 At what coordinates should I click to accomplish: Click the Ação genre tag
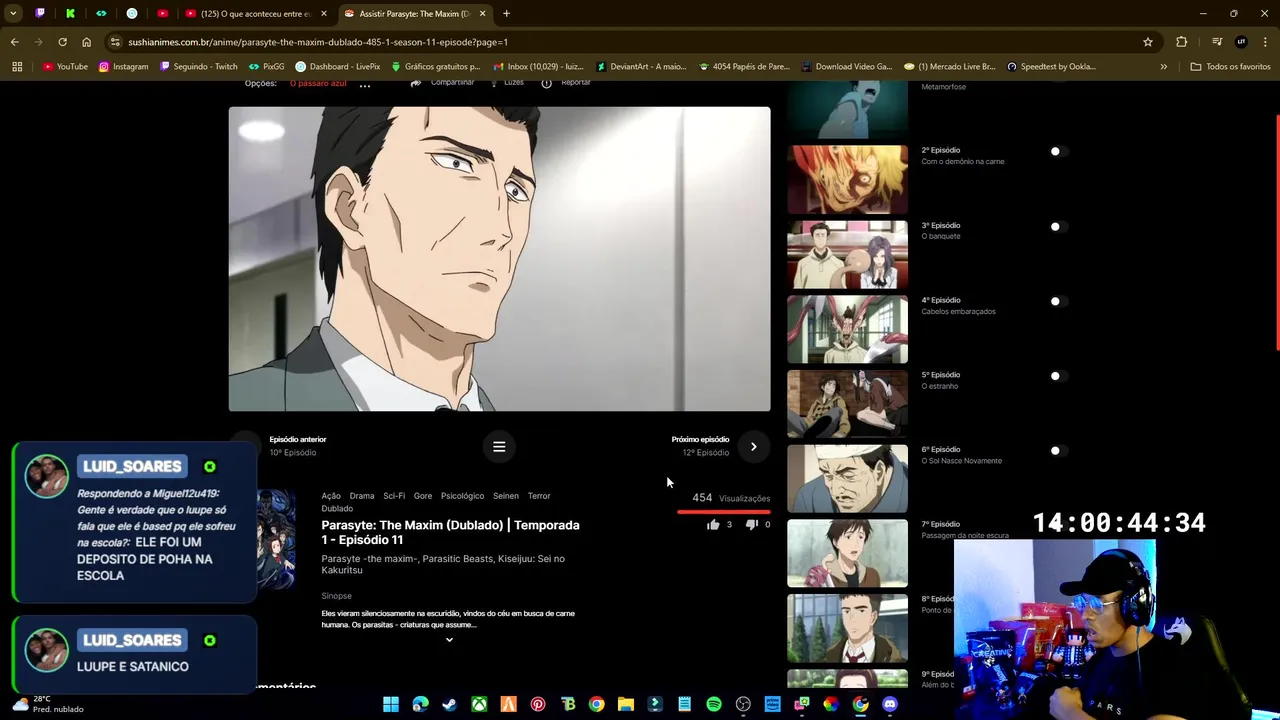(x=331, y=496)
